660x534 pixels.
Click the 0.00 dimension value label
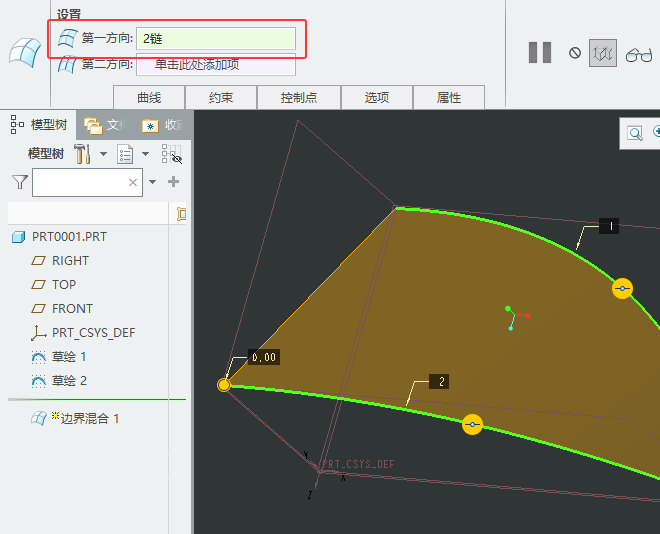tap(264, 357)
